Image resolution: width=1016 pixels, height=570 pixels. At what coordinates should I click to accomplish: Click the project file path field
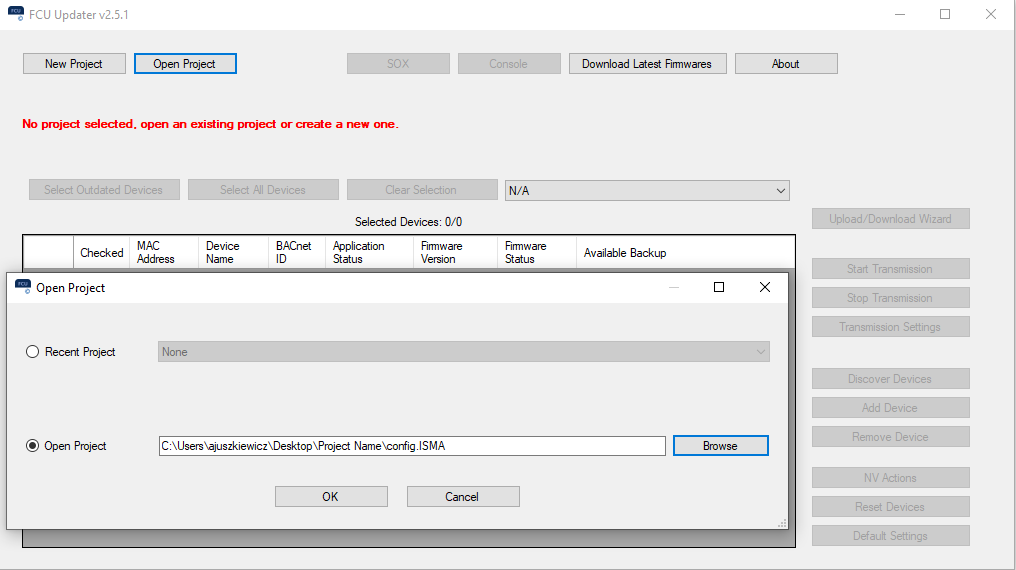point(411,446)
